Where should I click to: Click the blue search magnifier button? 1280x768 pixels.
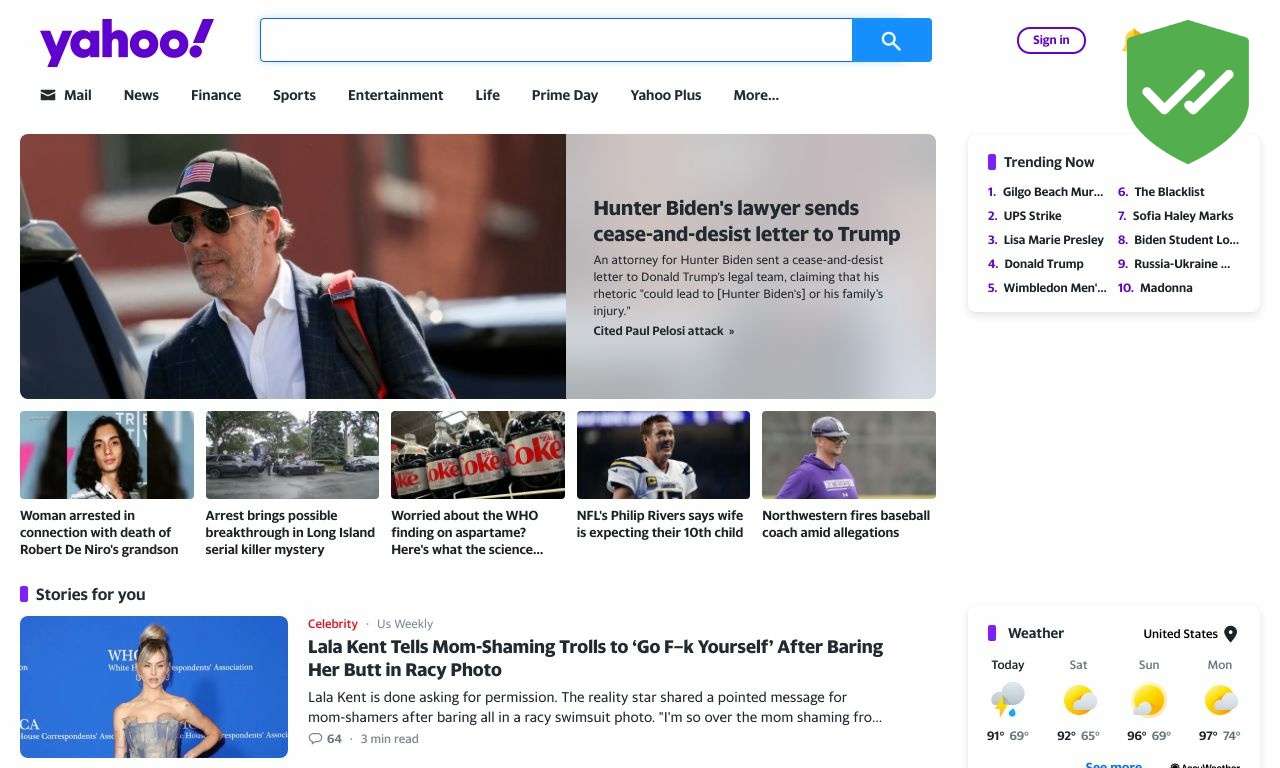891,40
